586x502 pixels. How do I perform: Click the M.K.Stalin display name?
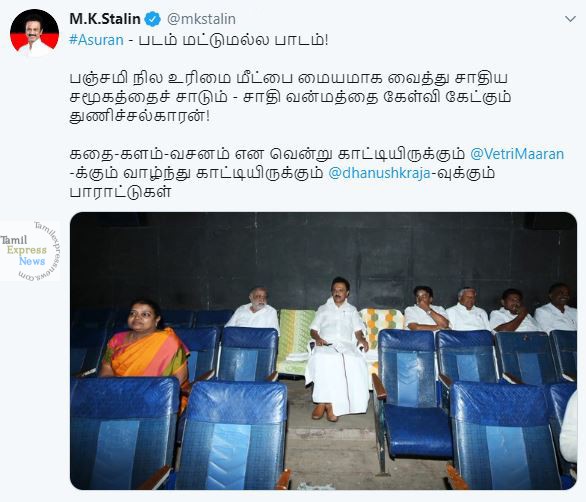pos(105,19)
